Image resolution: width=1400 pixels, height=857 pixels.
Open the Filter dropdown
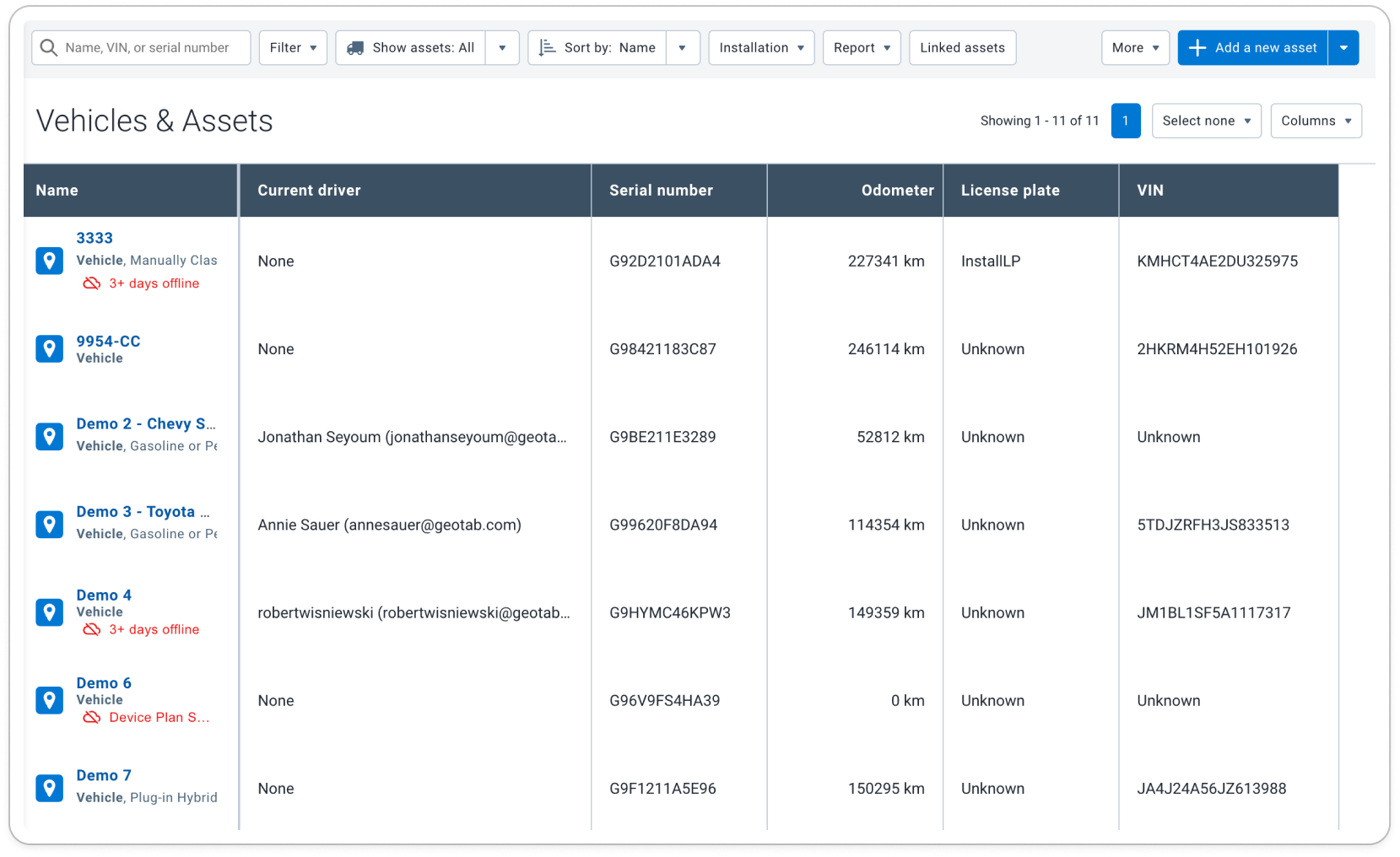292,47
